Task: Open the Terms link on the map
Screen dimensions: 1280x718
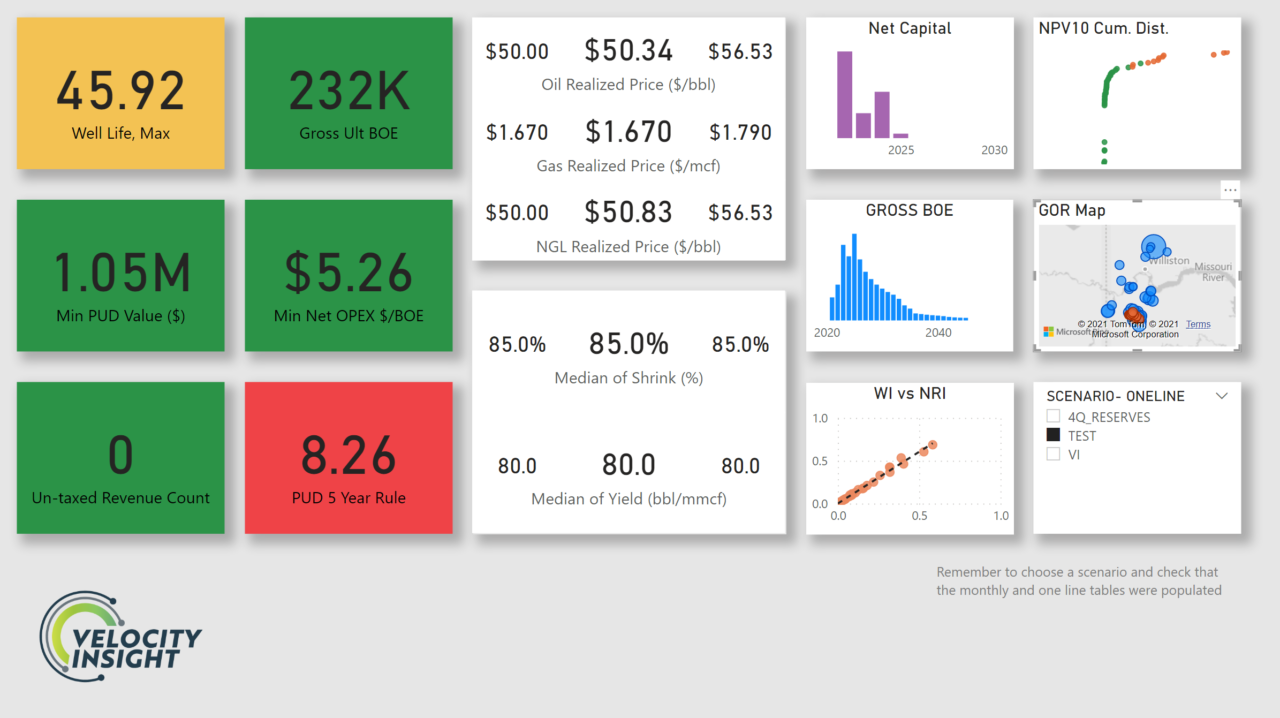Action: [1198, 324]
